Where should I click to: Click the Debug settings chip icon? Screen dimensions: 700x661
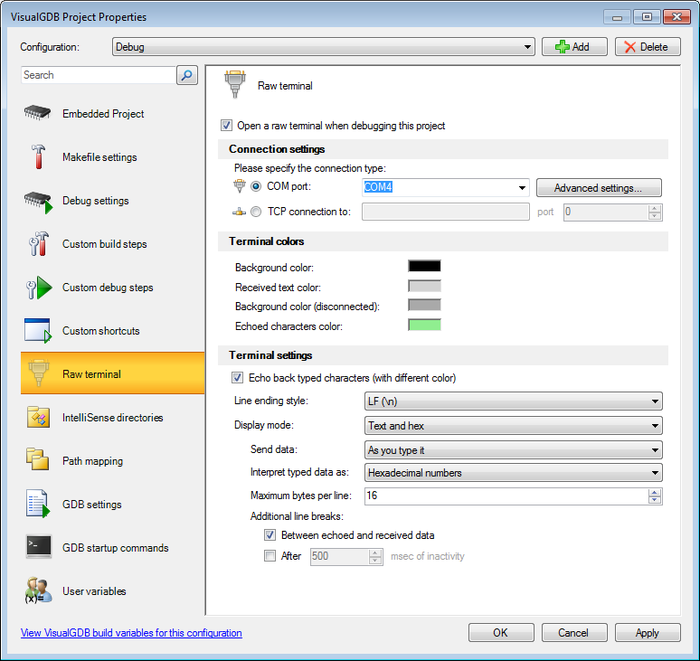[38, 202]
